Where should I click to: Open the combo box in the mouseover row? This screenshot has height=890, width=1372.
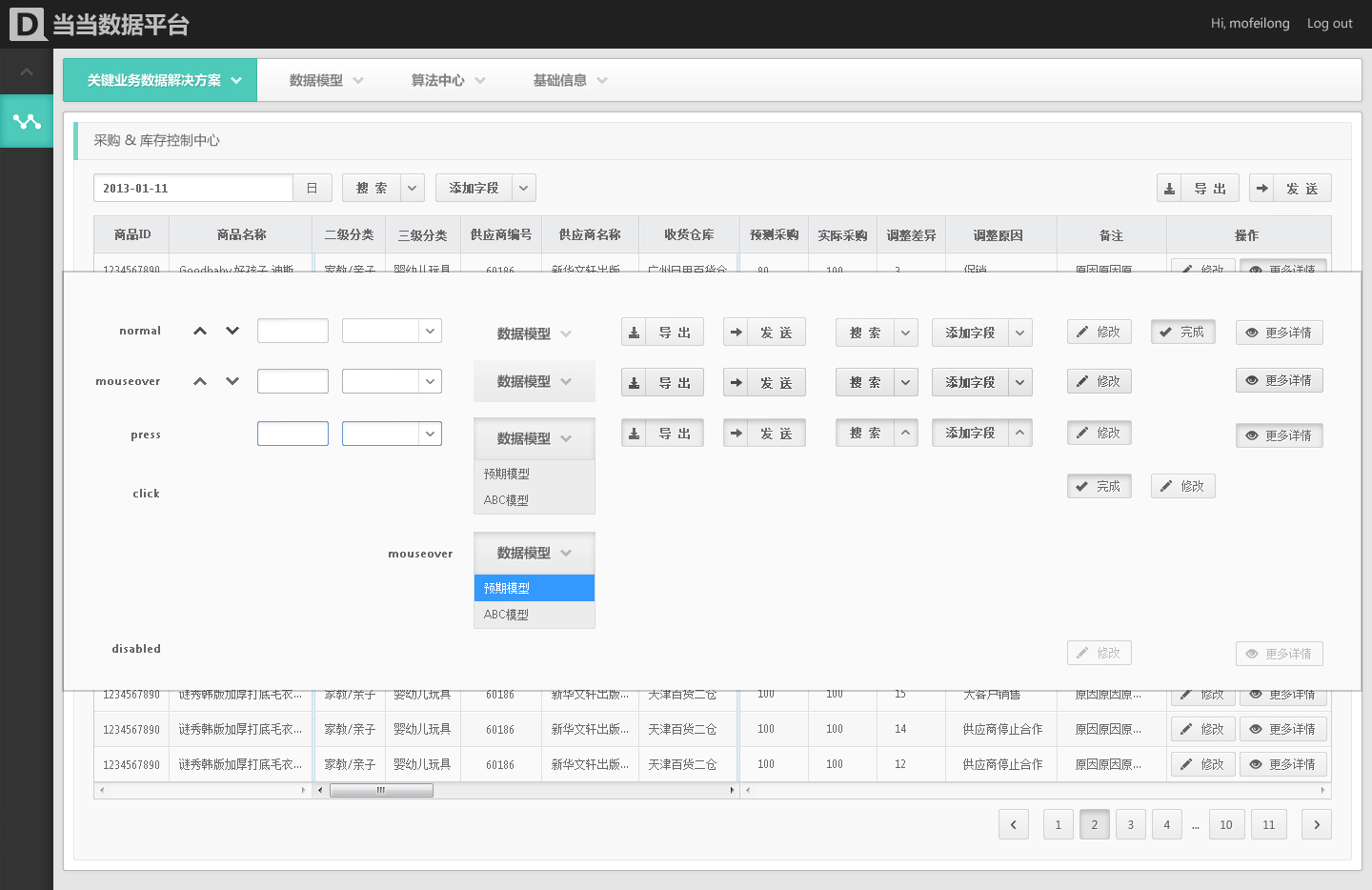pyautogui.click(x=392, y=381)
